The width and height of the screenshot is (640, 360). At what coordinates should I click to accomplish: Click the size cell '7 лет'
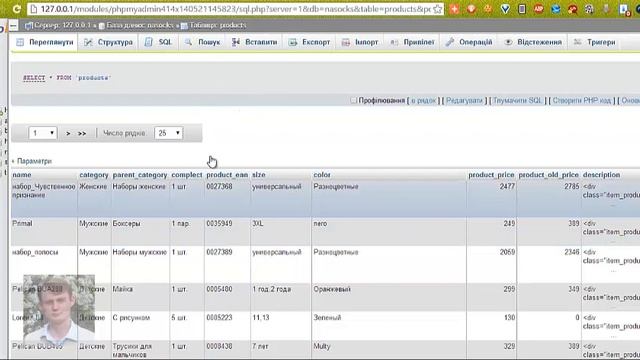coord(260,346)
